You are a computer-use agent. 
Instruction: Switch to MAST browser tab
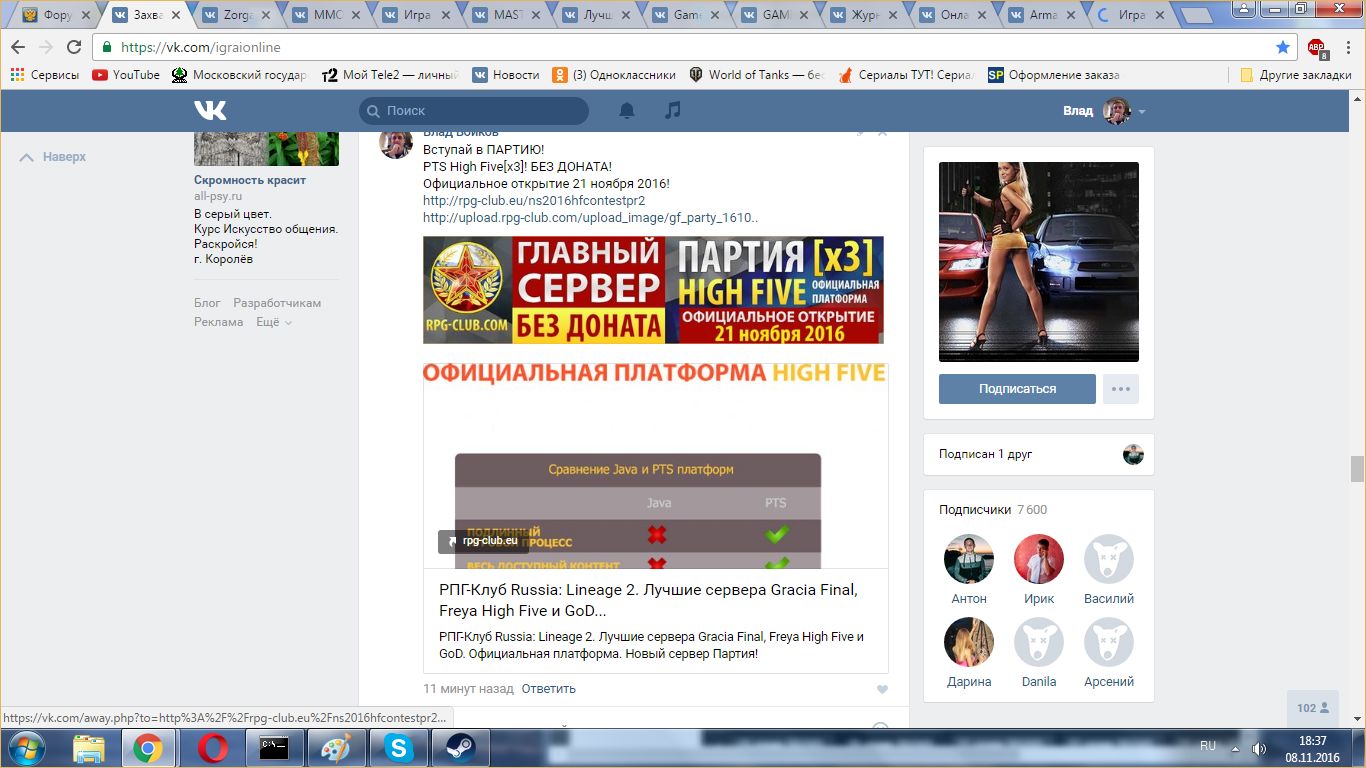coord(505,15)
